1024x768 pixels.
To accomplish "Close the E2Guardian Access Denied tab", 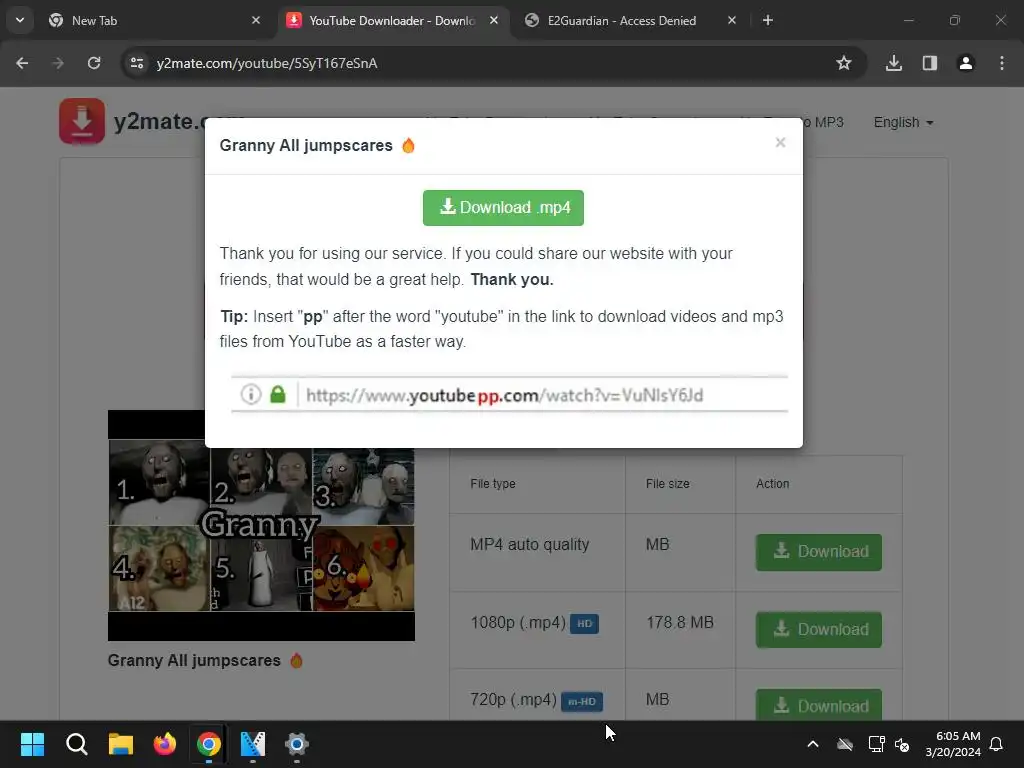I will tap(732, 21).
